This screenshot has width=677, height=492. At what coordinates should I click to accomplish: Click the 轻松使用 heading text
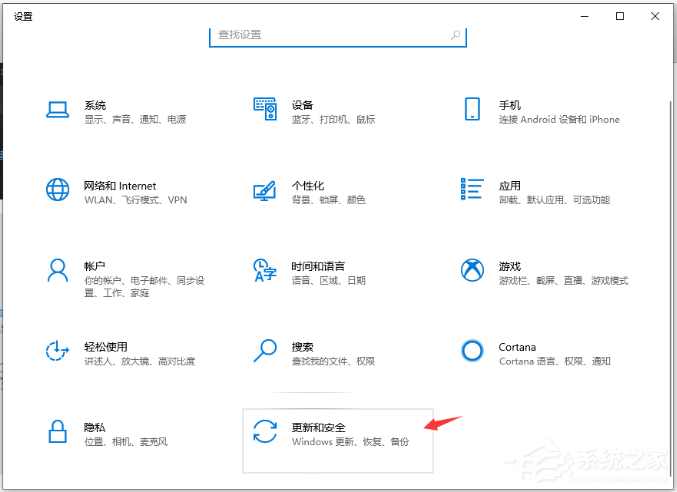(106, 347)
